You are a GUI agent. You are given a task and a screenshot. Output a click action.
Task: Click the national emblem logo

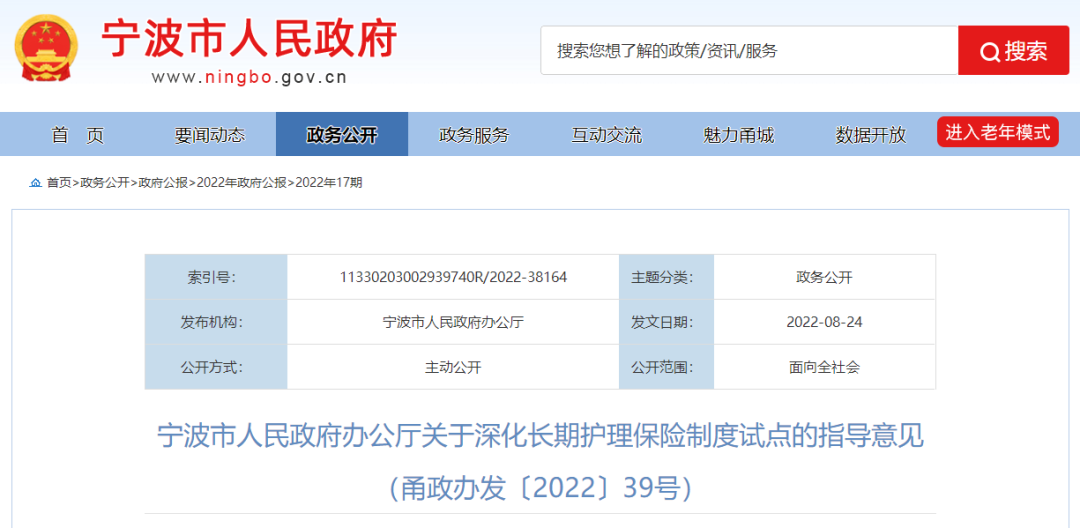(x=47, y=48)
